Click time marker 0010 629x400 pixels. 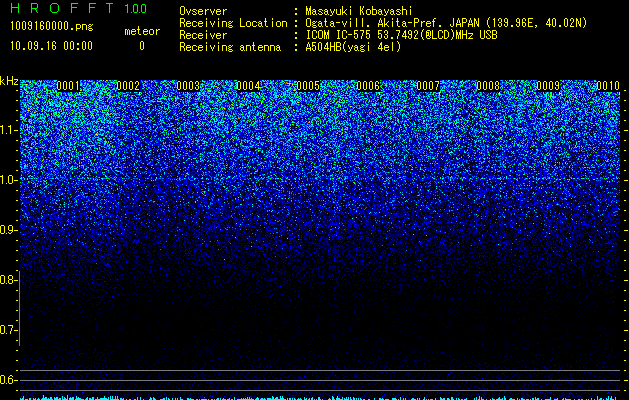click(608, 86)
